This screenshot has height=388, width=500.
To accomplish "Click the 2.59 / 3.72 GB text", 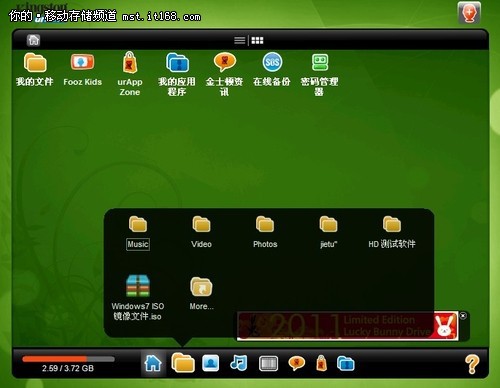I will 68,368.
